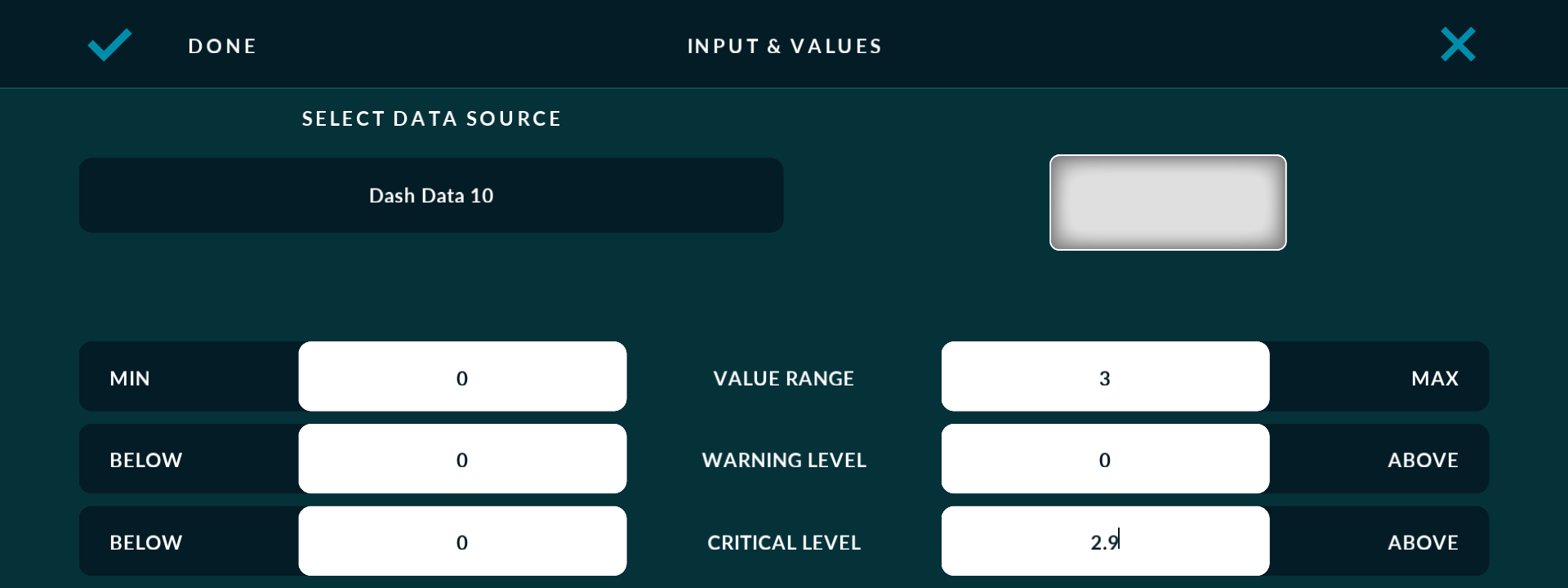Open the Dash Data 10 source selector
This screenshot has height=588, width=1568.
[431, 195]
